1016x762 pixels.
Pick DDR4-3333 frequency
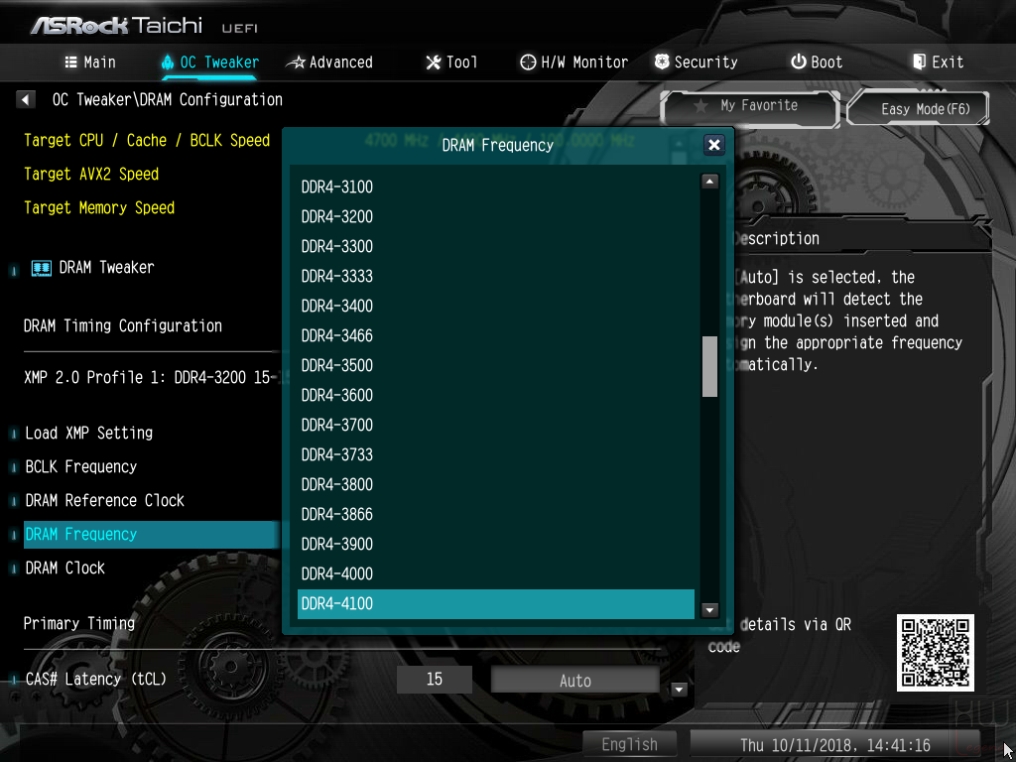[x=496, y=277]
